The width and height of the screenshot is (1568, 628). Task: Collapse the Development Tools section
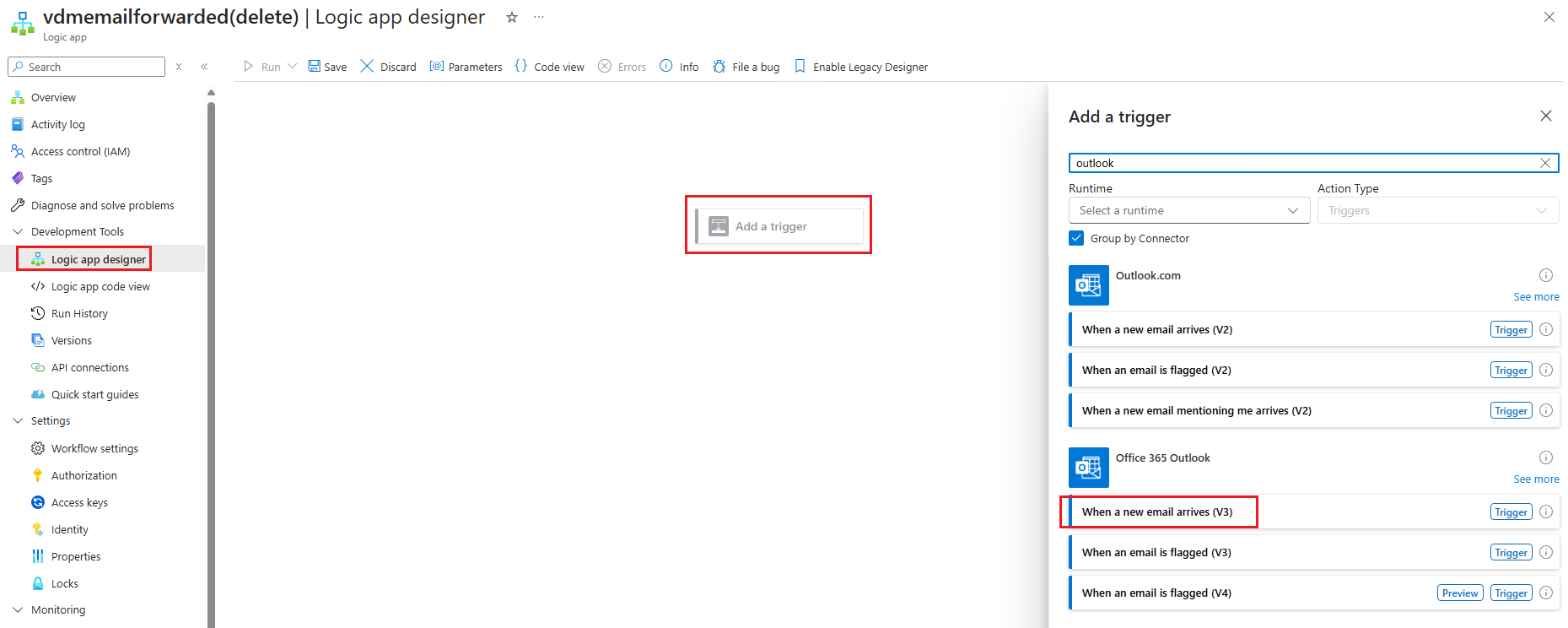click(18, 232)
